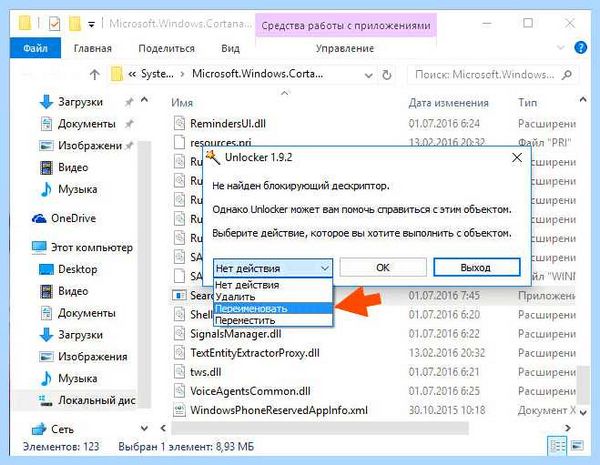
Task: Open Загрузки in quick access
Action: [x=80, y=102]
